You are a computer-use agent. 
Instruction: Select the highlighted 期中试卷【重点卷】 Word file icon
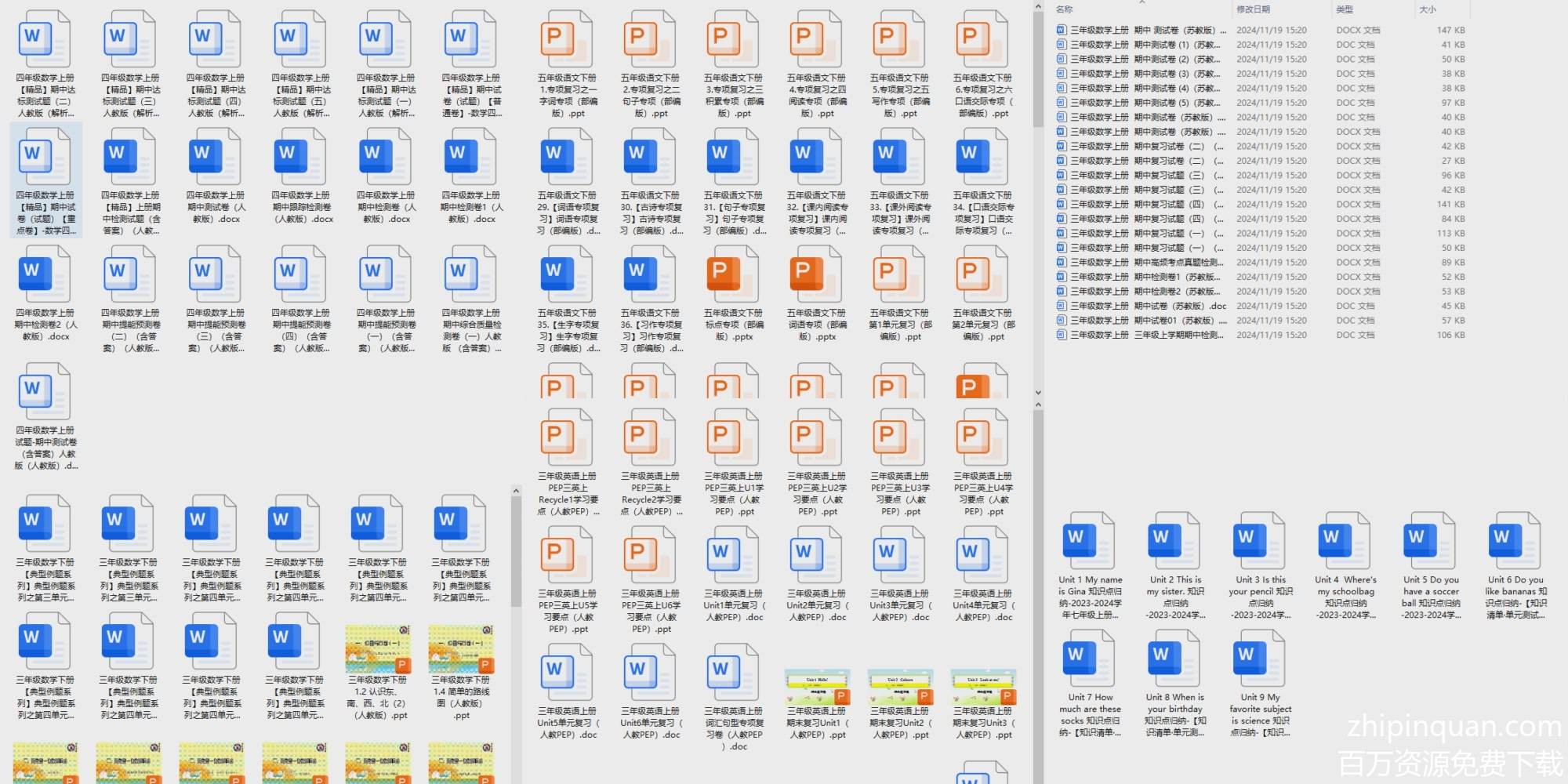coord(45,156)
